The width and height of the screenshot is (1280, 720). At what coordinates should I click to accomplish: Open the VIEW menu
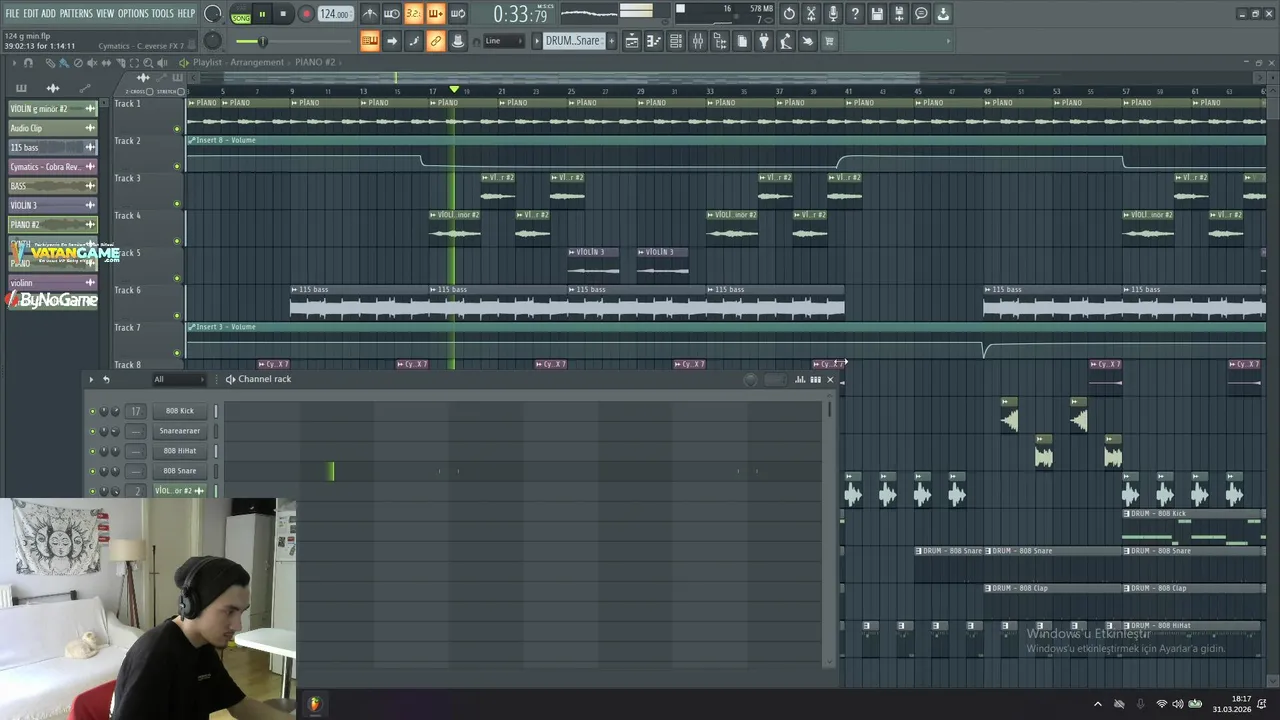pos(105,13)
